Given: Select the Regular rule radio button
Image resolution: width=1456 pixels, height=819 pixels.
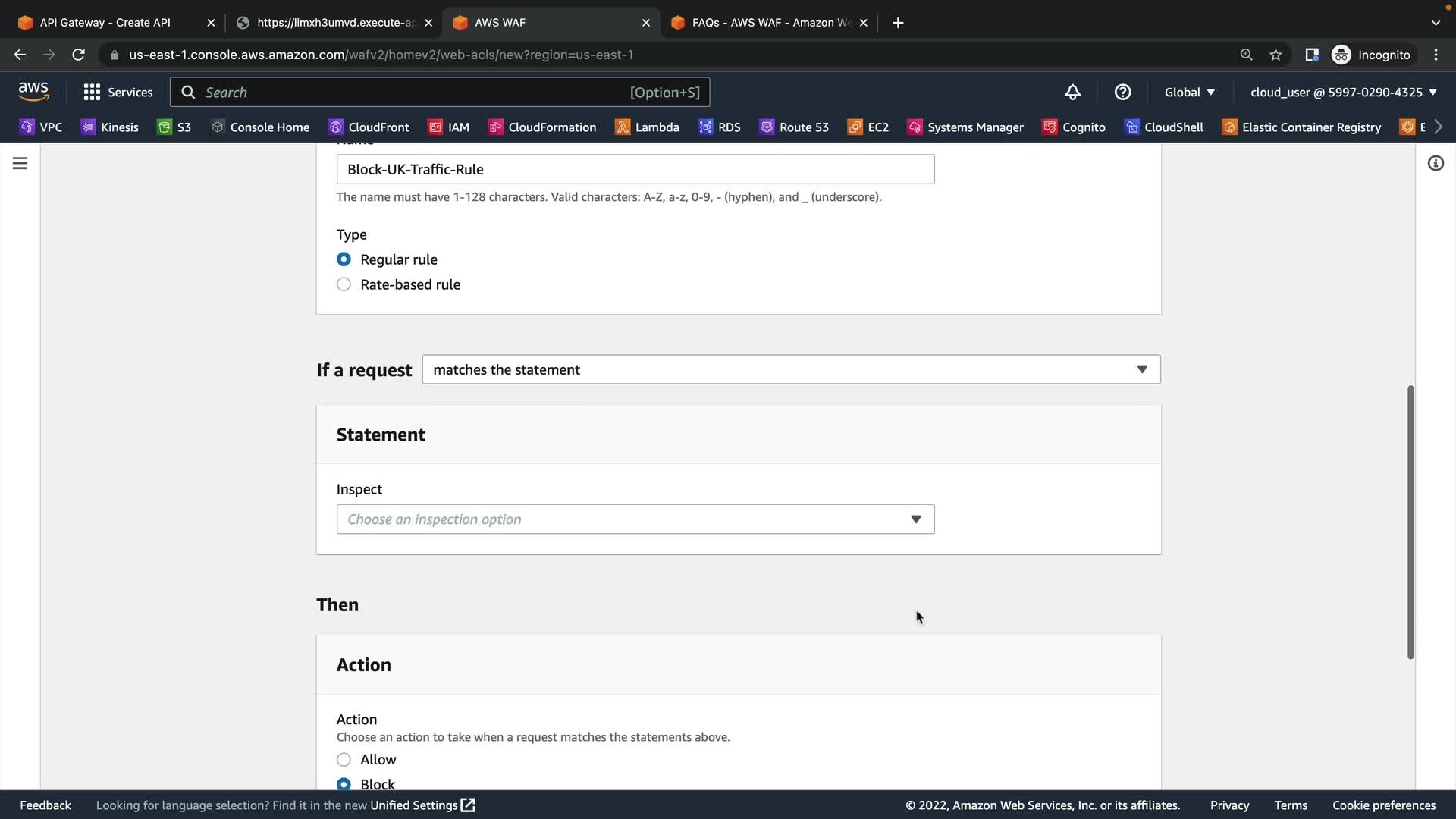Looking at the screenshot, I should pyautogui.click(x=344, y=259).
